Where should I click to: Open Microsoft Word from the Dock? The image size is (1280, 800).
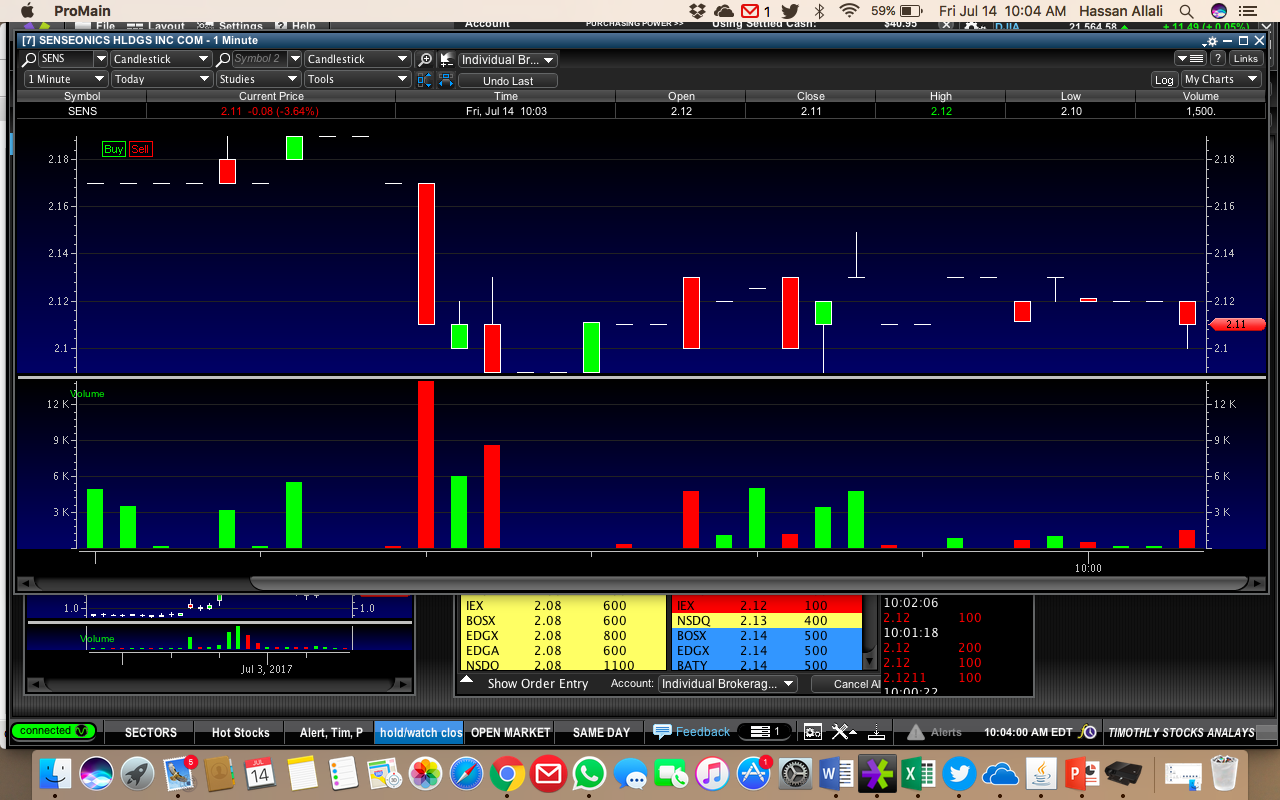tap(835, 774)
